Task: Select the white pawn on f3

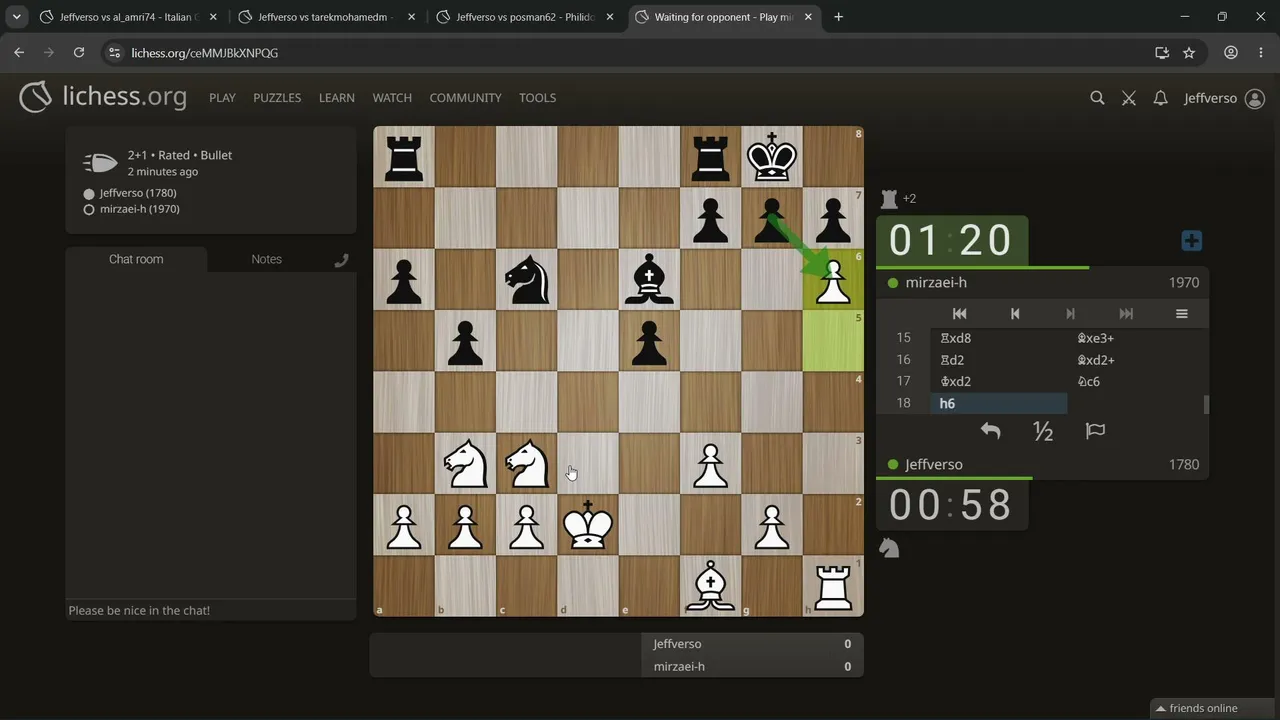Action: pyautogui.click(x=711, y=463)
